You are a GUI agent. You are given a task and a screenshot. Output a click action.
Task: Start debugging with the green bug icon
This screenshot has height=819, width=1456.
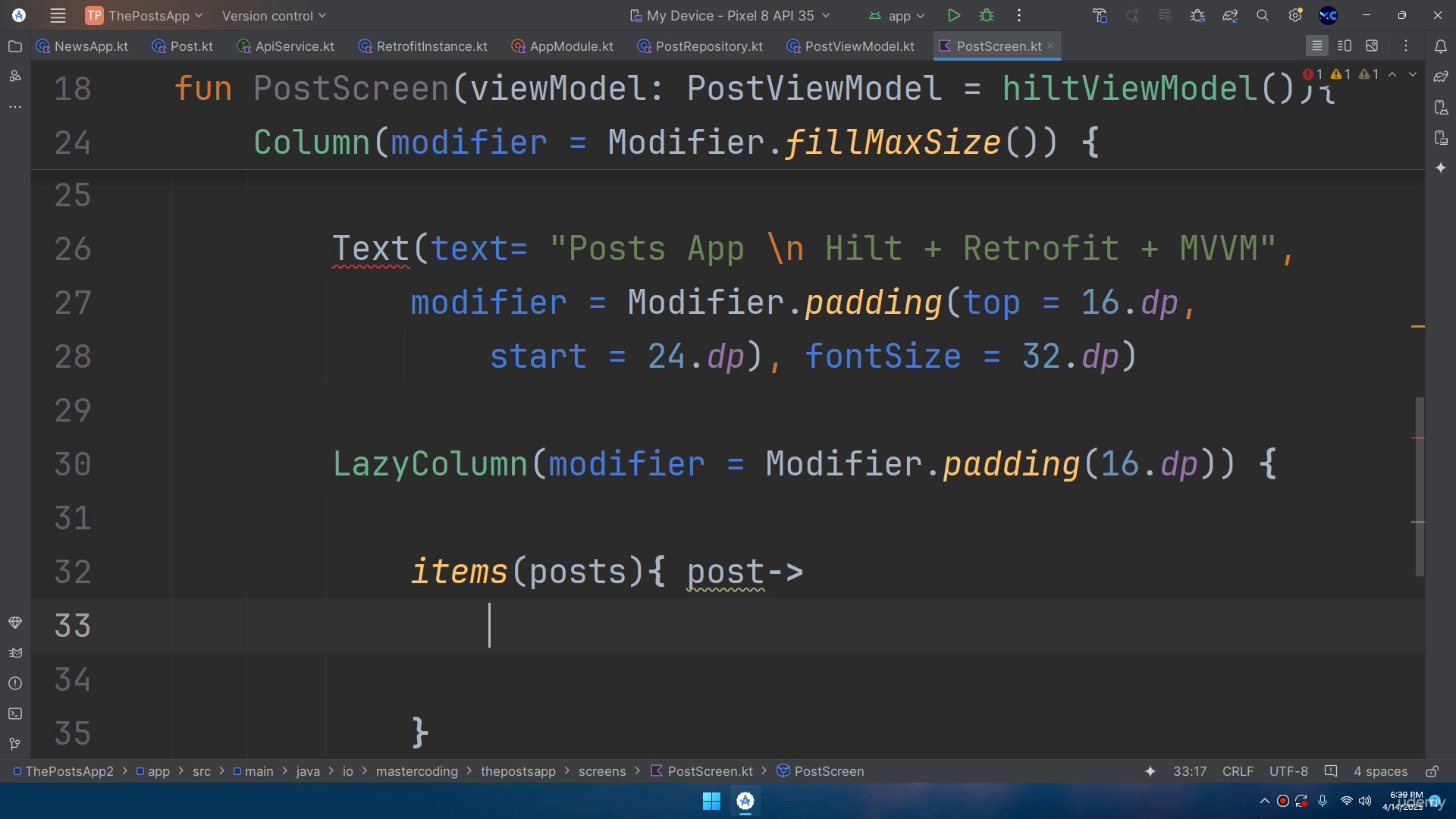[x=987, y=15]
